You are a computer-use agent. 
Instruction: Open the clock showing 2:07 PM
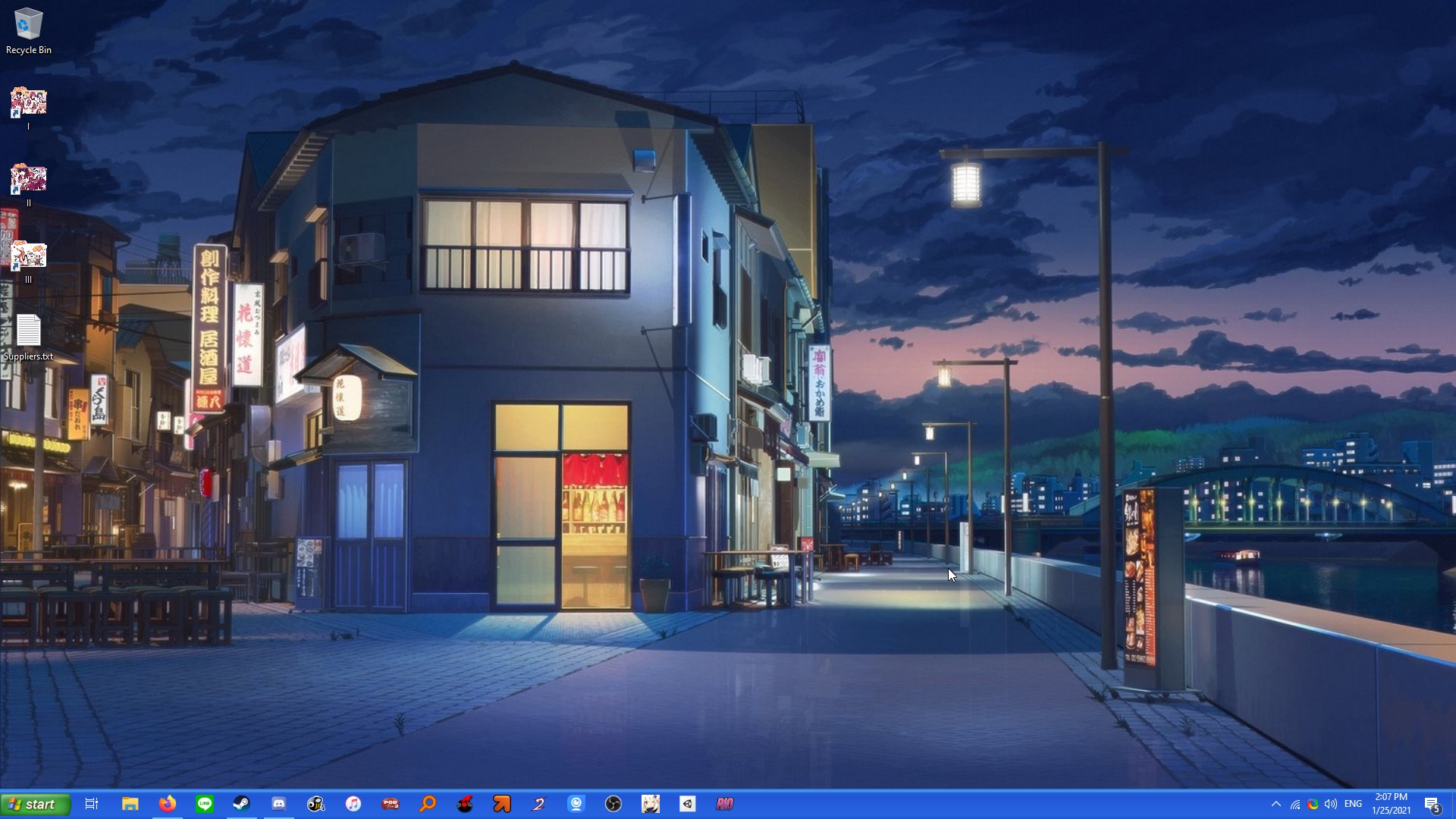(x=1392, y=804)
